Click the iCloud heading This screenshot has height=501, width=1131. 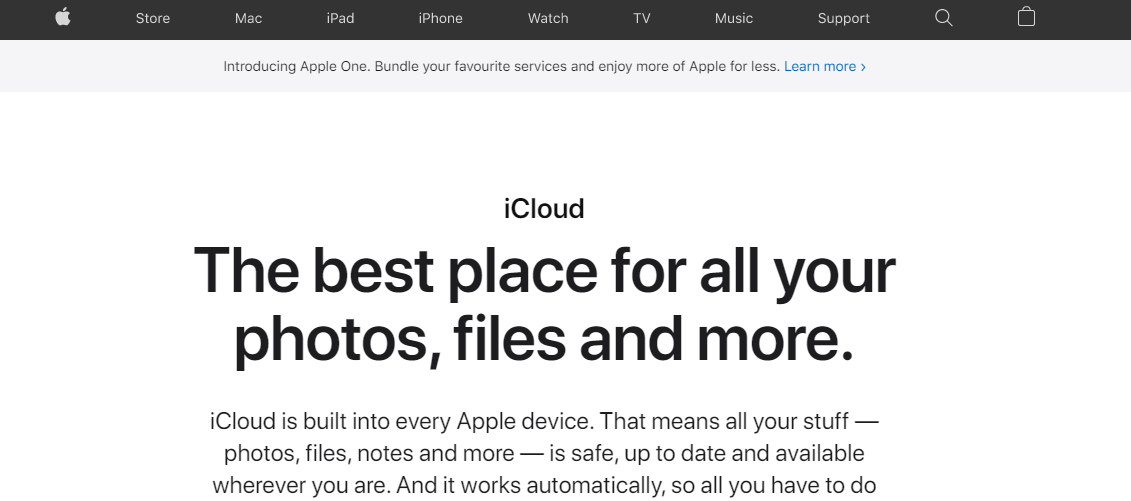tap(544, 209)
